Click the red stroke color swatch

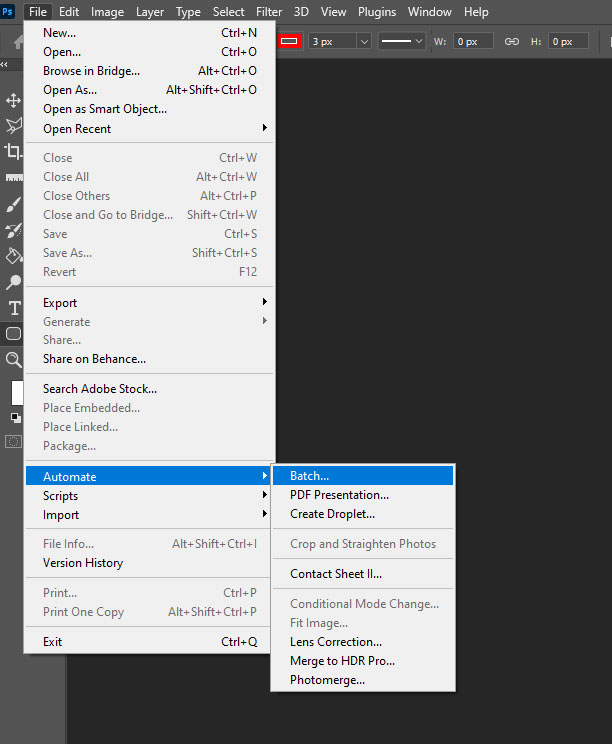[289, 42]
